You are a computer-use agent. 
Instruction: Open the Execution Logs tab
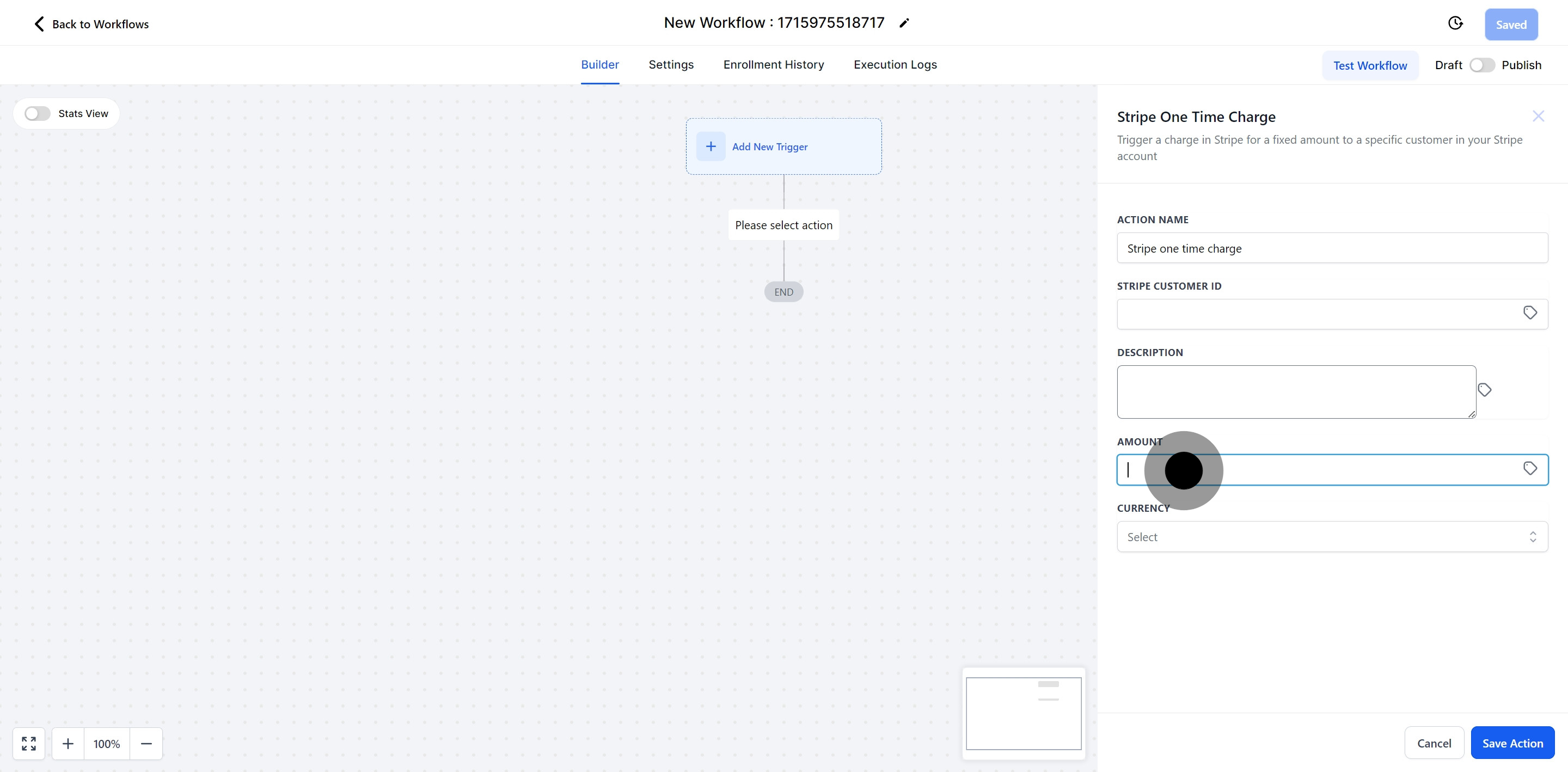click(895, 65)
